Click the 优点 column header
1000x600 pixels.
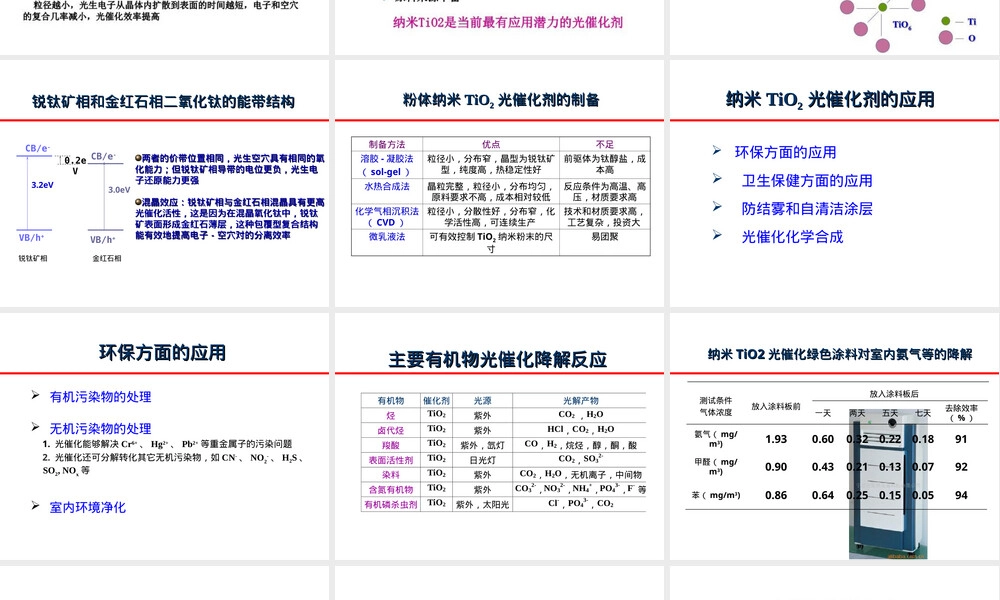(x=491, y=144)
